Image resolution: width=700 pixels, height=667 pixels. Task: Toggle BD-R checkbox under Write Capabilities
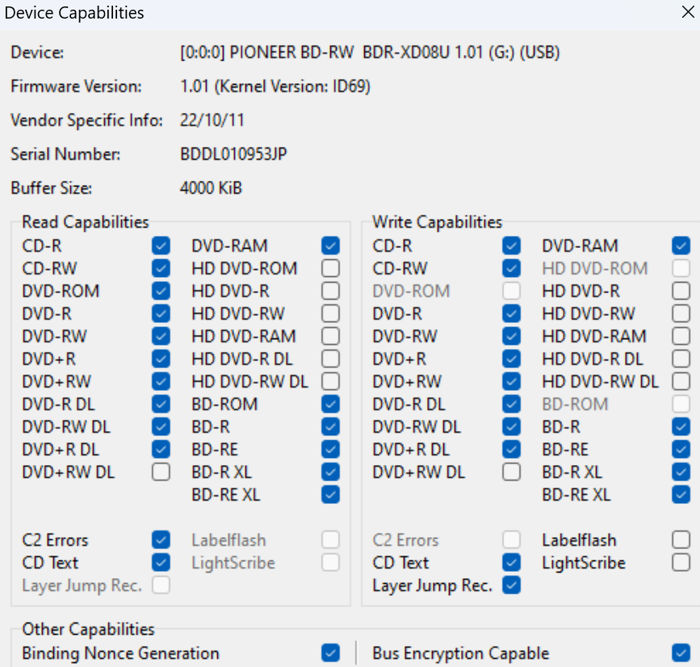pos(681,427)
